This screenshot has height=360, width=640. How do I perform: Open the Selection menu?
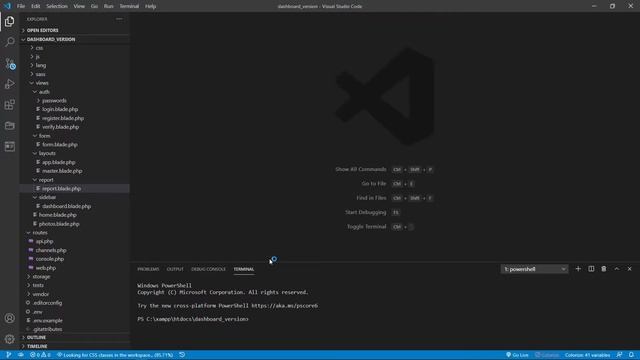pos(57,6)
